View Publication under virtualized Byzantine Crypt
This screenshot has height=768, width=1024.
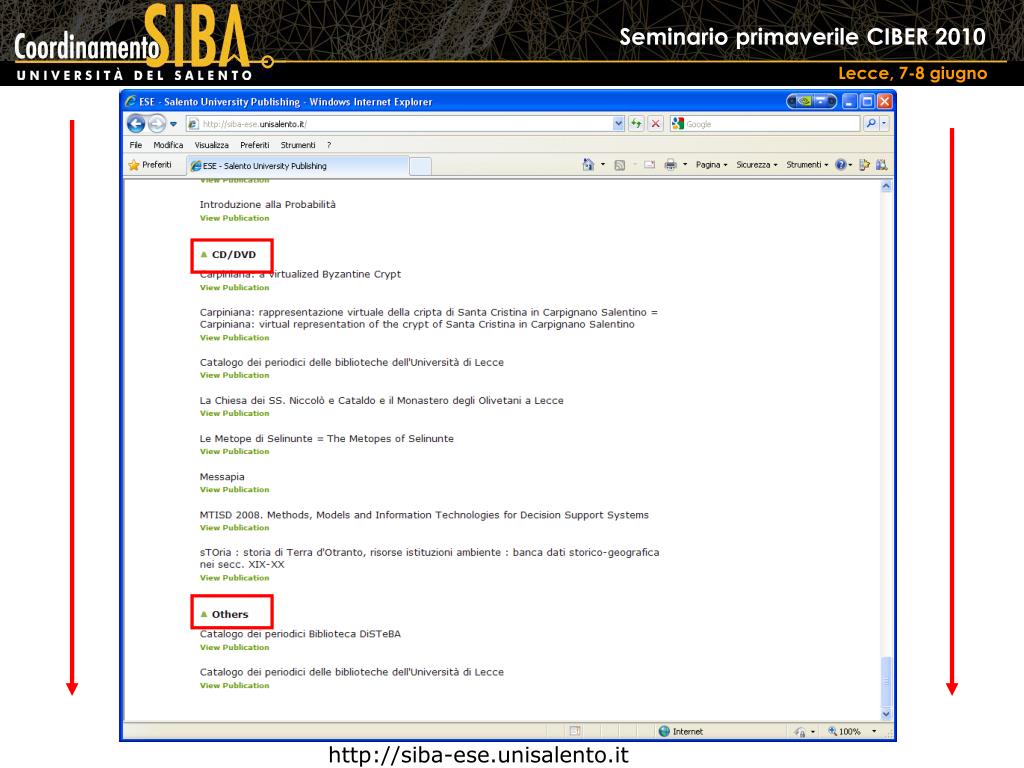(x=234, y=287)
